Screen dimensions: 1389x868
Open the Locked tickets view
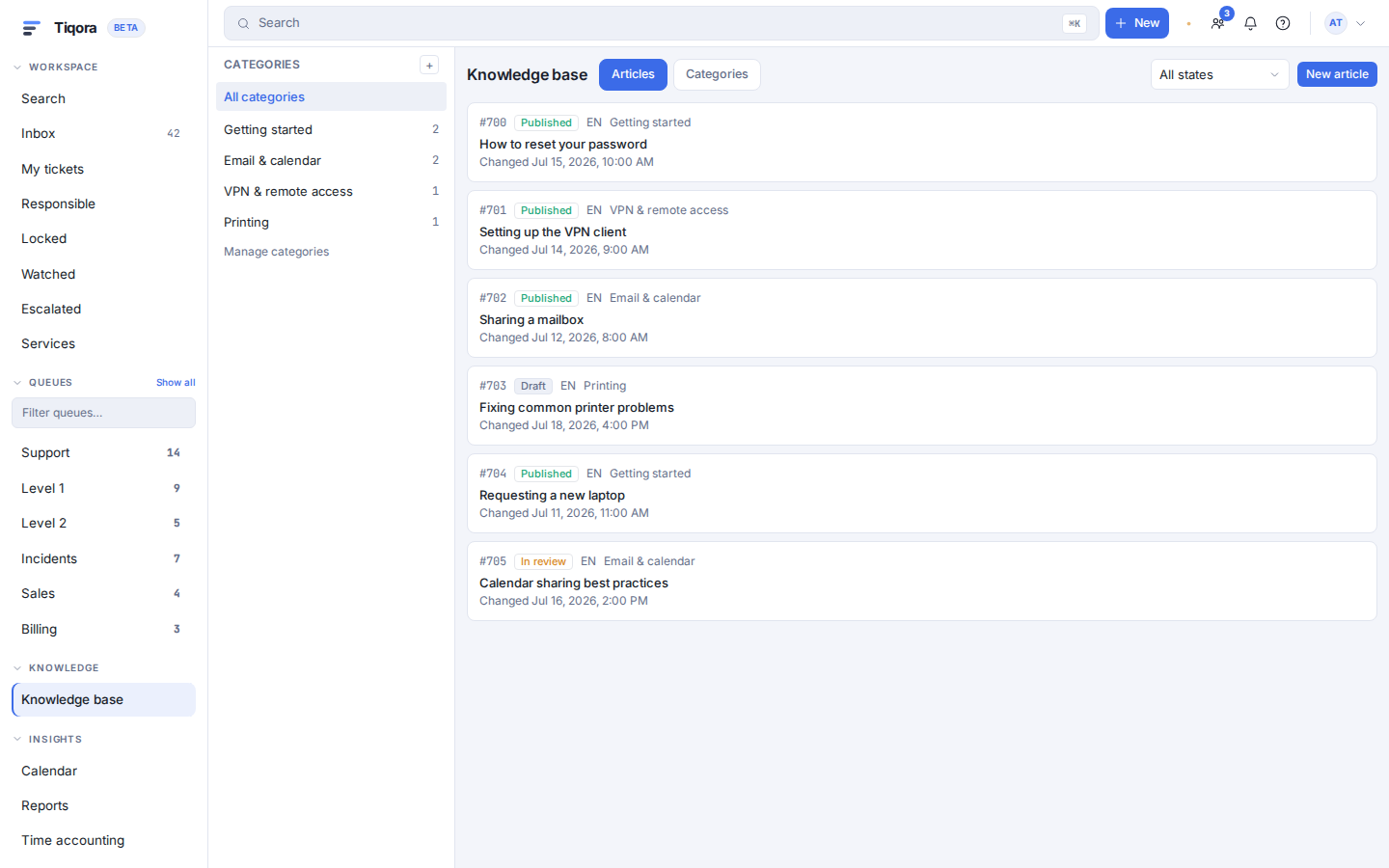[103, 239]
